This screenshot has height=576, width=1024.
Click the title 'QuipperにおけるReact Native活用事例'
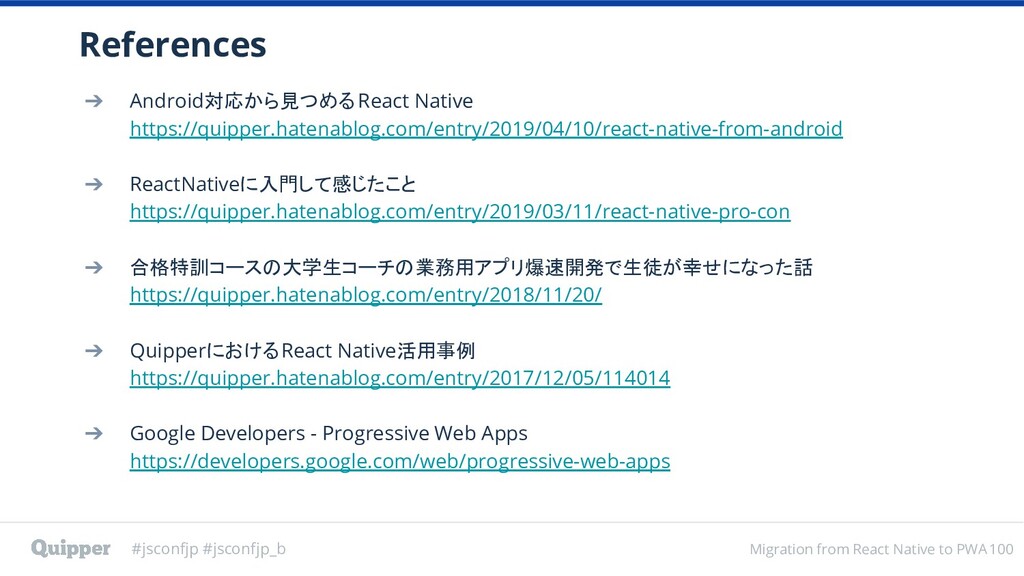tap(302, 351)
